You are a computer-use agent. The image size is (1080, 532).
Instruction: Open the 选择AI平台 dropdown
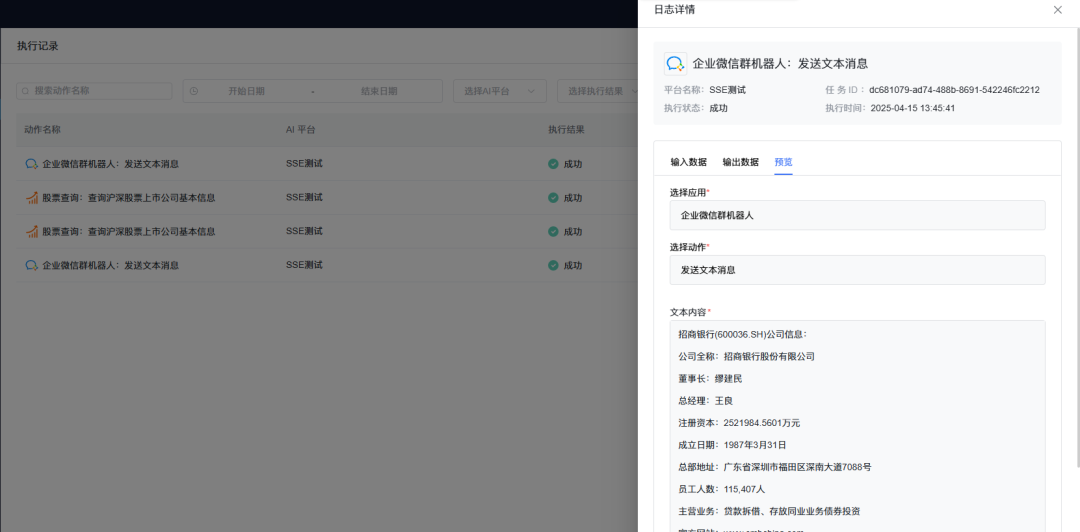tap(499, 91)
